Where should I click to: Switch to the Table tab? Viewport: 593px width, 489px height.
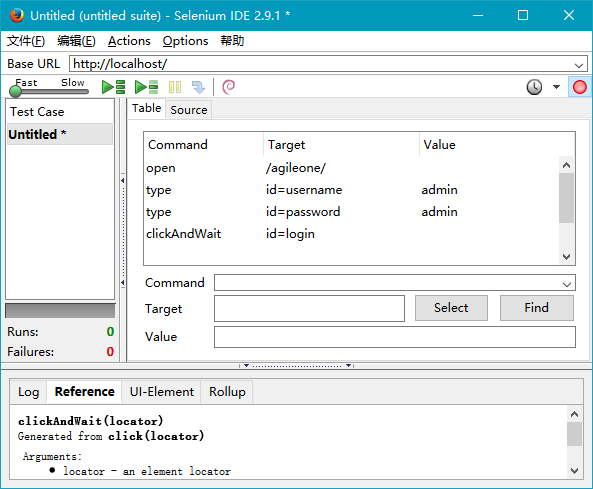(146, 109)
